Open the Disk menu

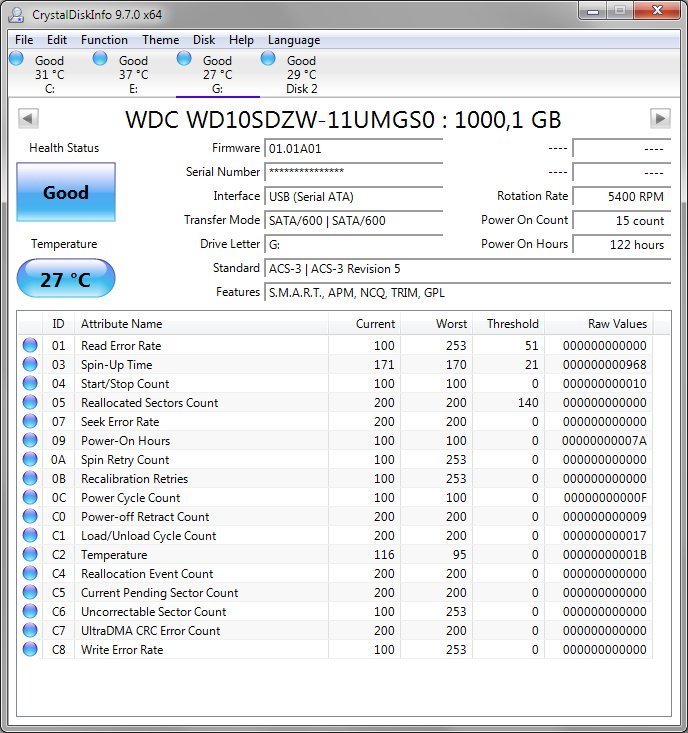coord(204,40)
